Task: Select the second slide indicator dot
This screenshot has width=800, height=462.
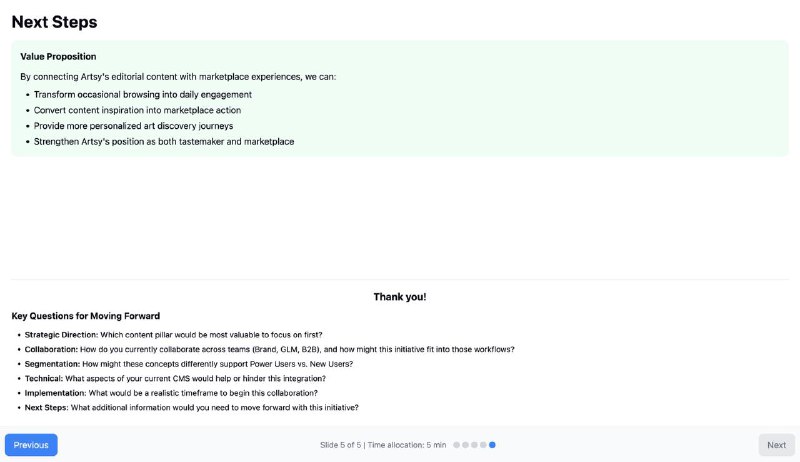Action: (x=465, y=445)
